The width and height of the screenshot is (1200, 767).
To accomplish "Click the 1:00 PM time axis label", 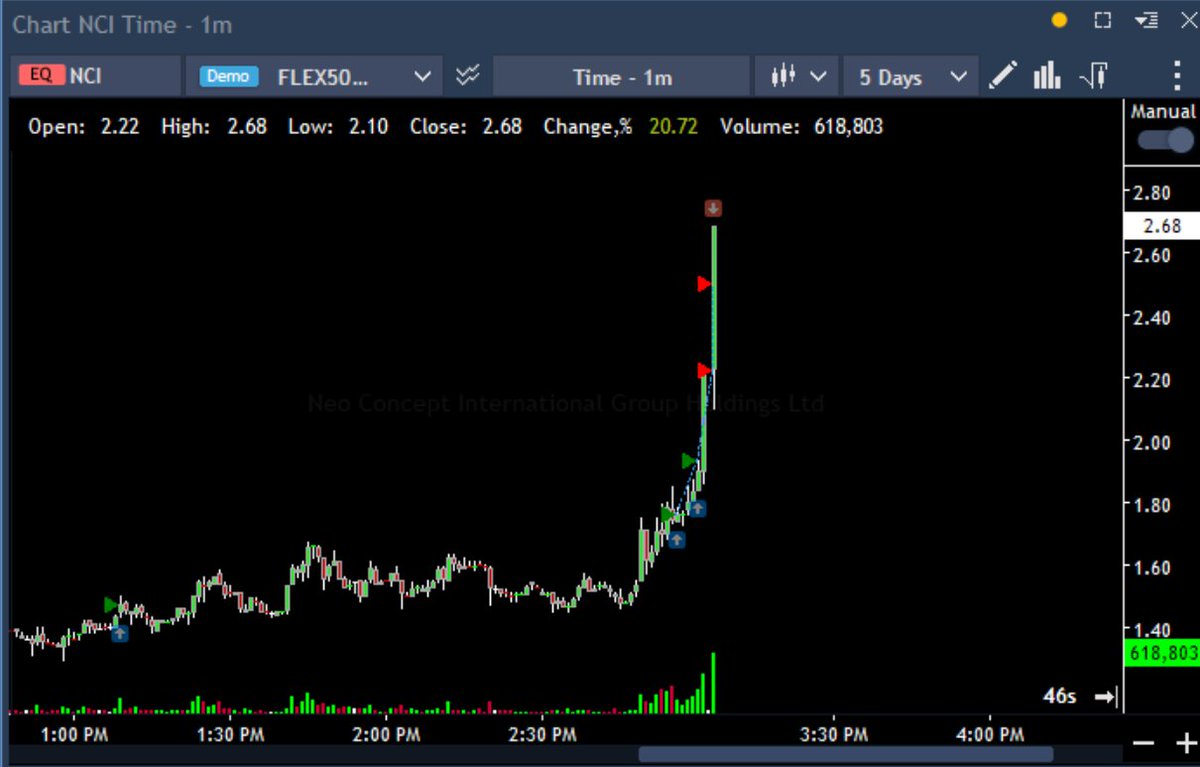I will tap(75, 735).
